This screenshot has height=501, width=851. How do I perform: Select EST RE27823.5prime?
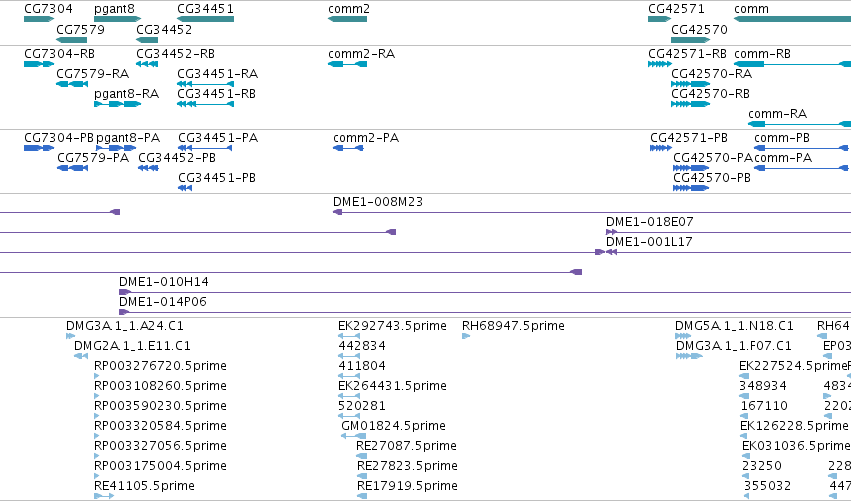pos(361,477)
